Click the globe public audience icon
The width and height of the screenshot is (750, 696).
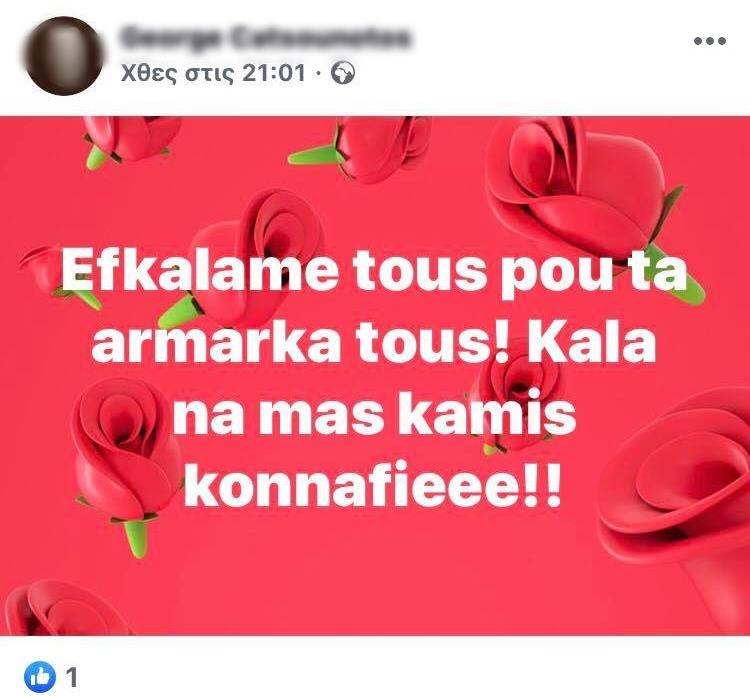point(343,74)
